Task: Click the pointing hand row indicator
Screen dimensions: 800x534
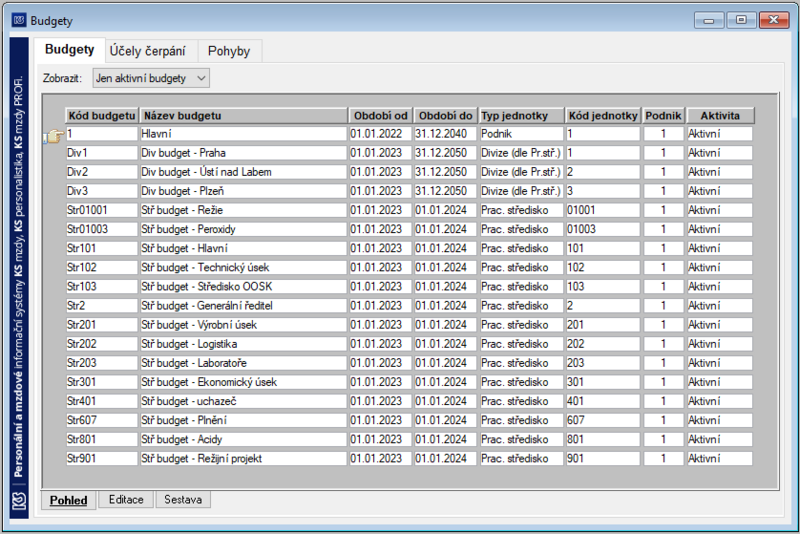Action: tap(54, 136)
